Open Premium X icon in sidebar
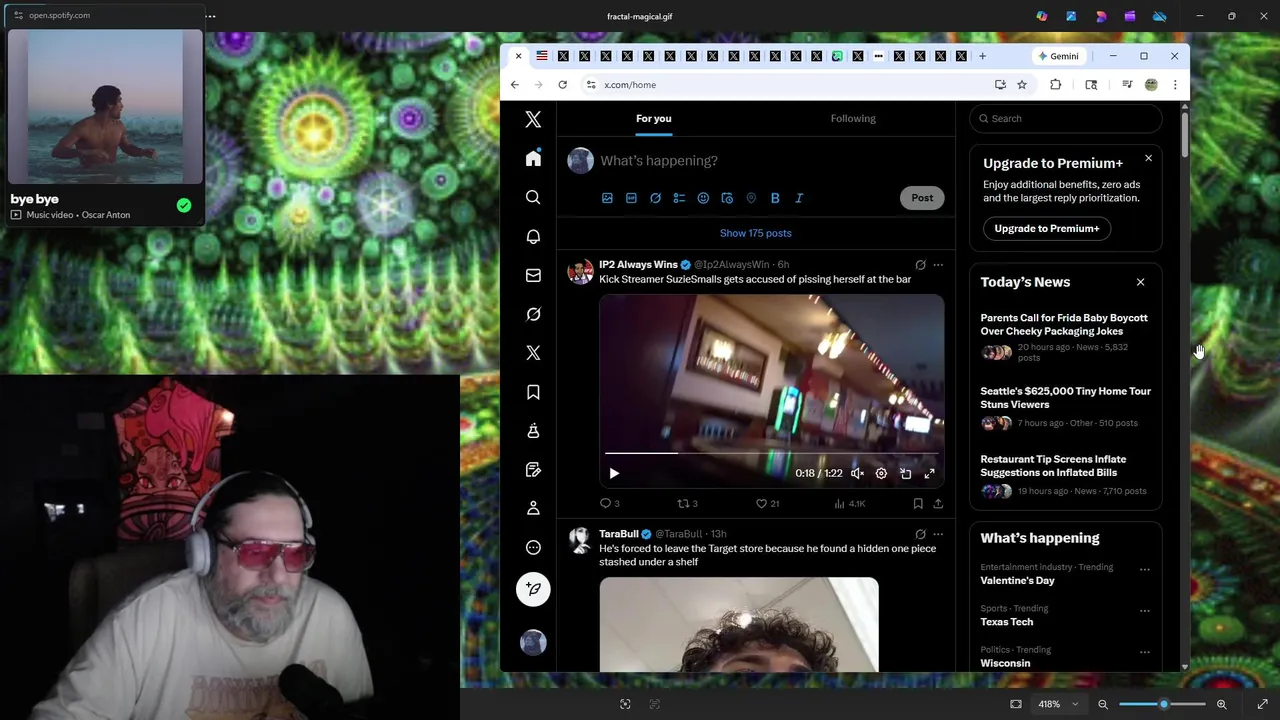The image size is (1280, 720). pyautogui.click(x=533, y=353)
